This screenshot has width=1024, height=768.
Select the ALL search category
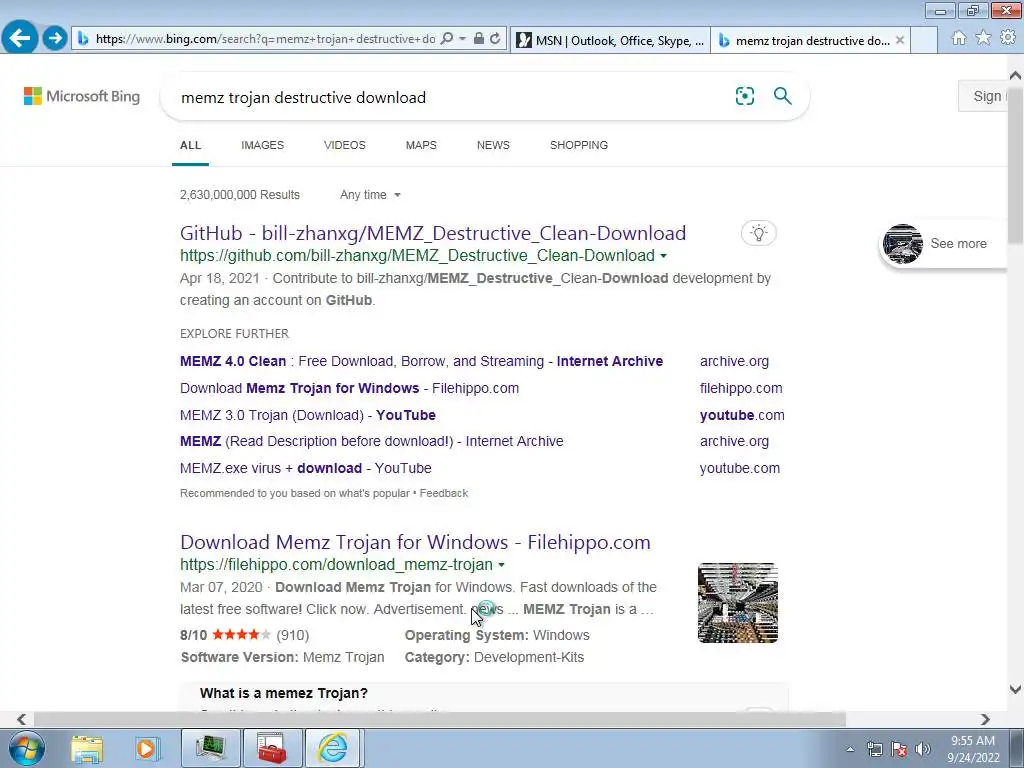[x=191, y=145]
